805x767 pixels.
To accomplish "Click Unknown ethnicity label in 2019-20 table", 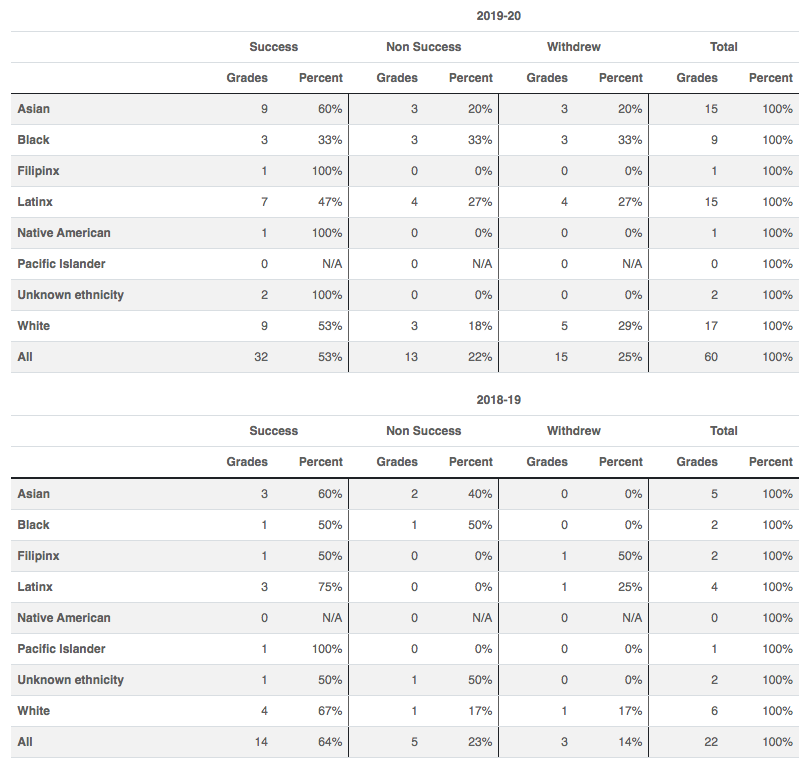I will pyautogui.click(x=71, y=295).
